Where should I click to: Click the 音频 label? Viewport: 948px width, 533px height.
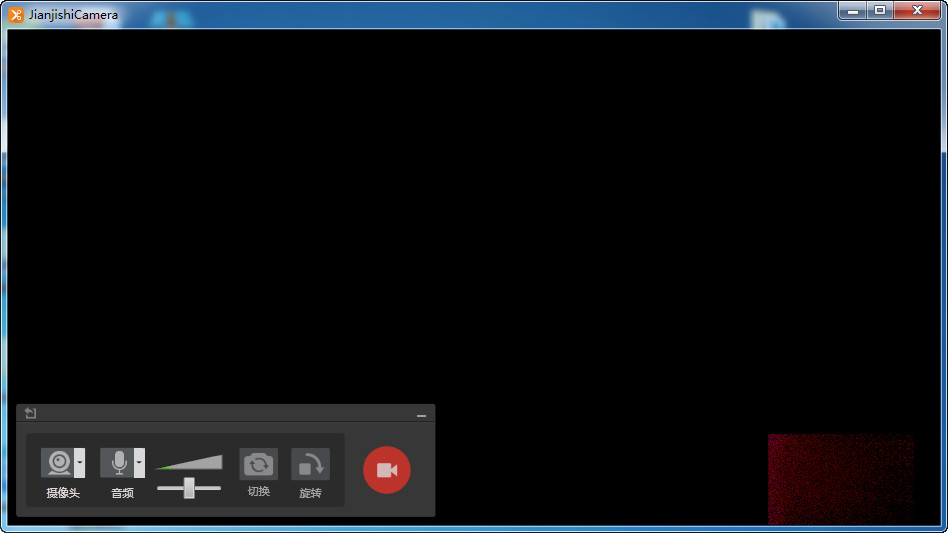pyautogui.click(x=122, y=493)
